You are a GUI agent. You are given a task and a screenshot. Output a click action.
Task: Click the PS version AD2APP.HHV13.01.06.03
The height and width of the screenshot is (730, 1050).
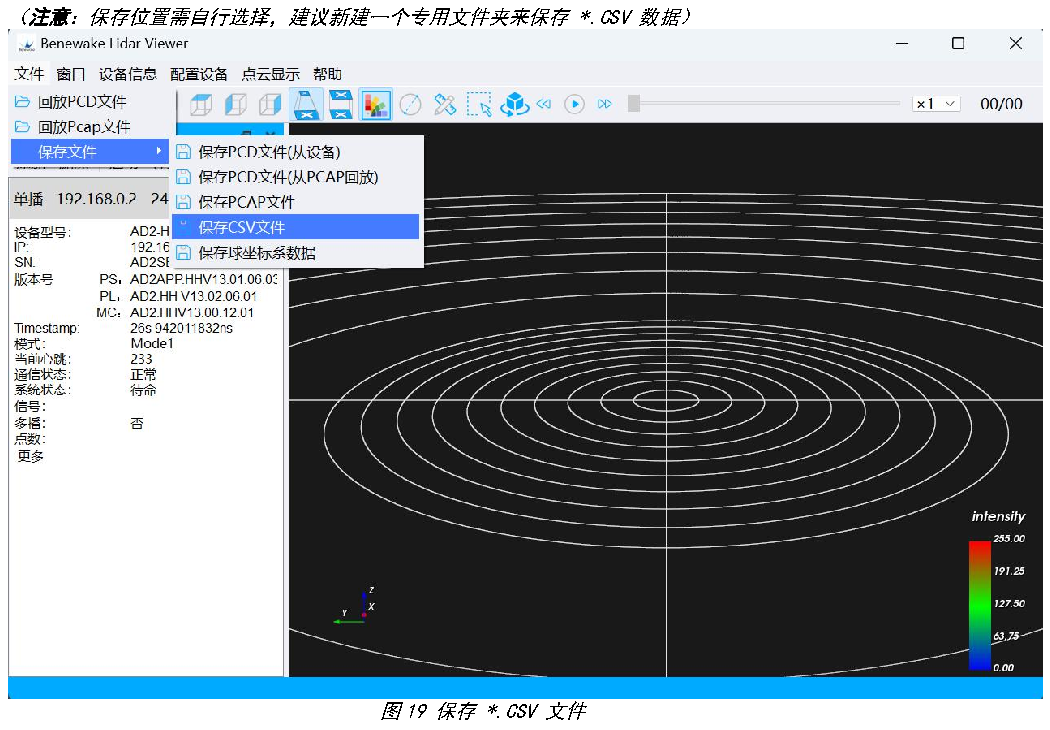[204, 279]
